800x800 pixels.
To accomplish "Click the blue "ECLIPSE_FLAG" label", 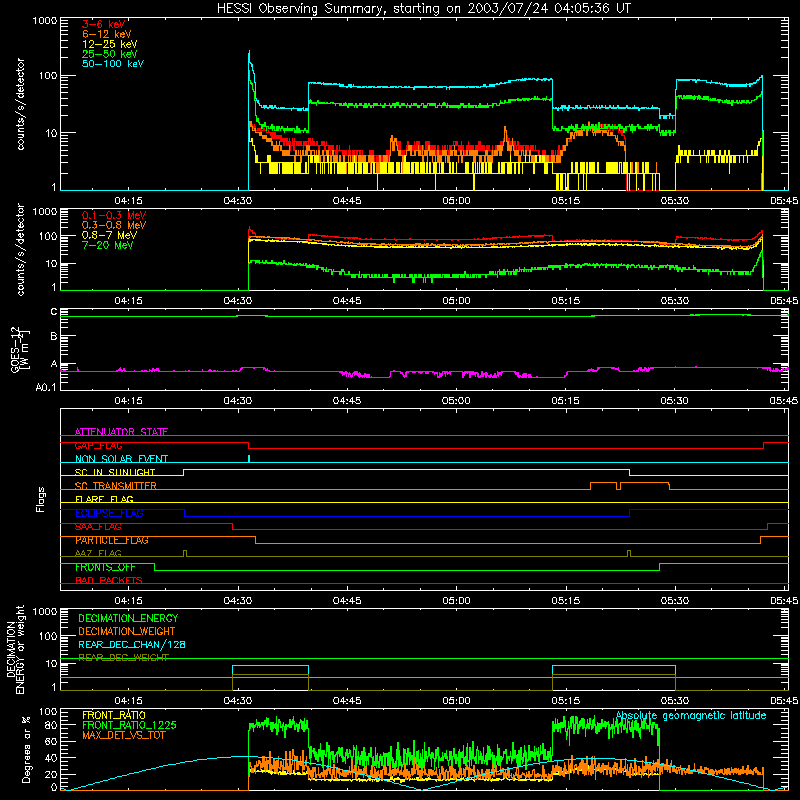I will coord(109,513).
